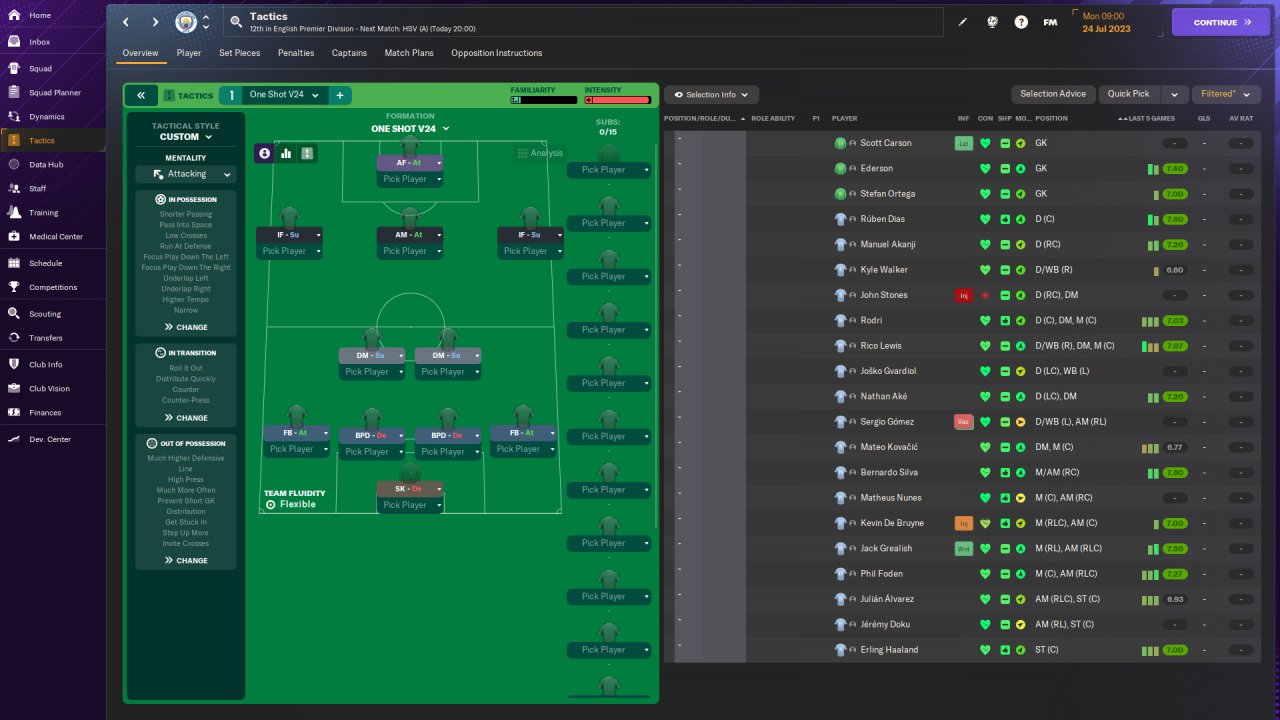Open the Finances page

(45, 412)
